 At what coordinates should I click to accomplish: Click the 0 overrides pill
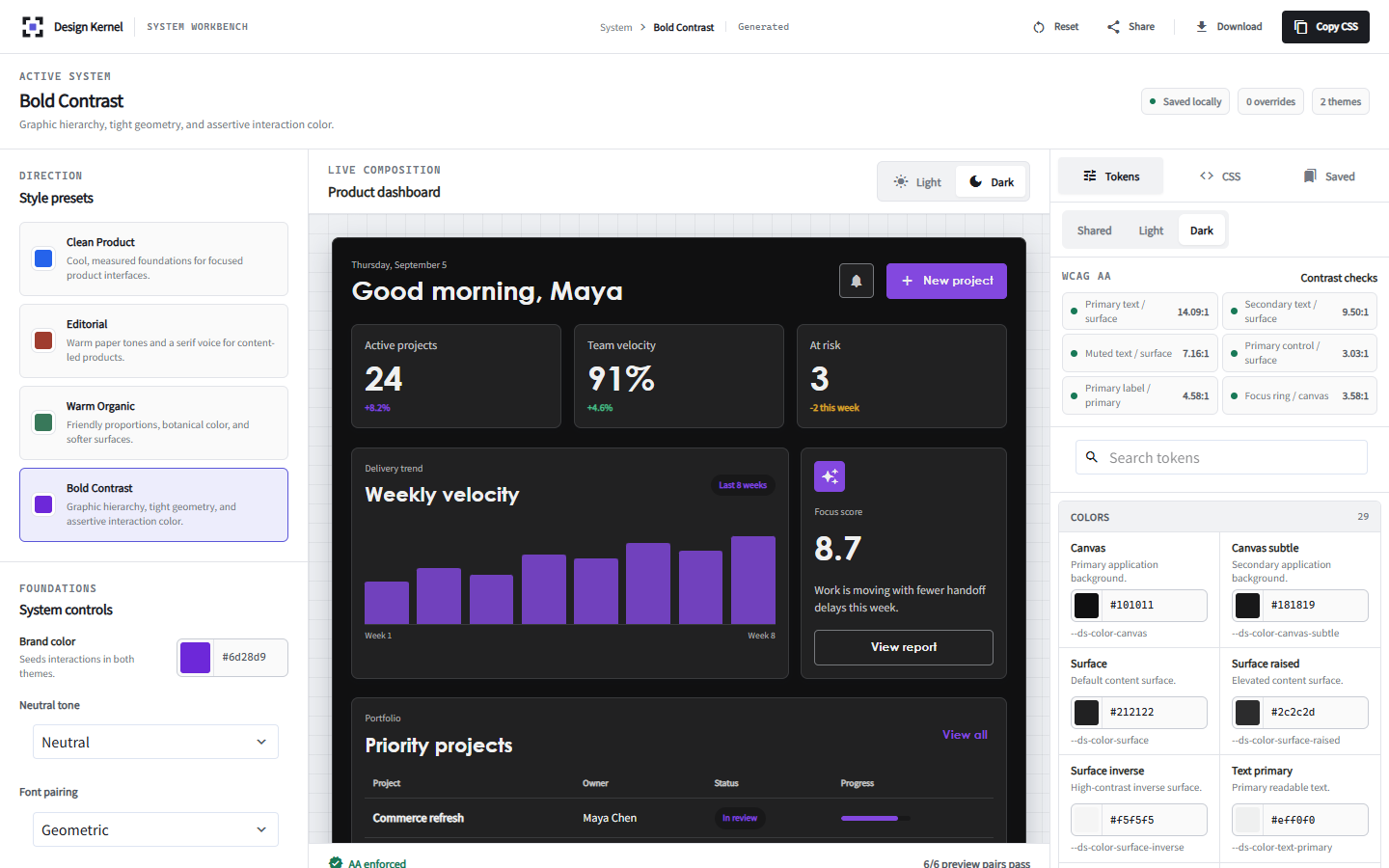pos(1270,101)
